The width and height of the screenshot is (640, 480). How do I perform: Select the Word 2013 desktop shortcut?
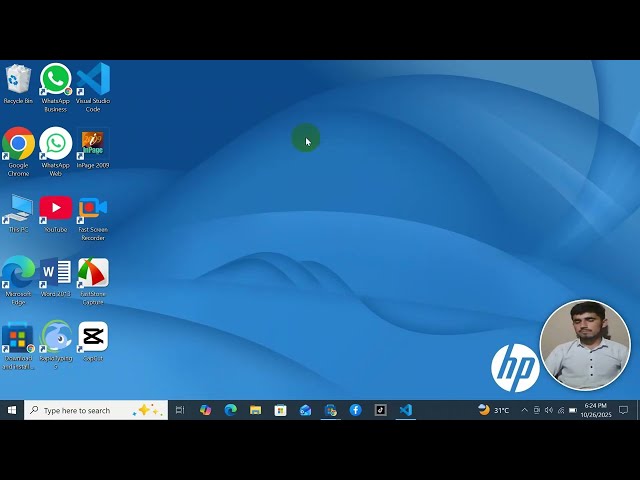pos(56,277)
